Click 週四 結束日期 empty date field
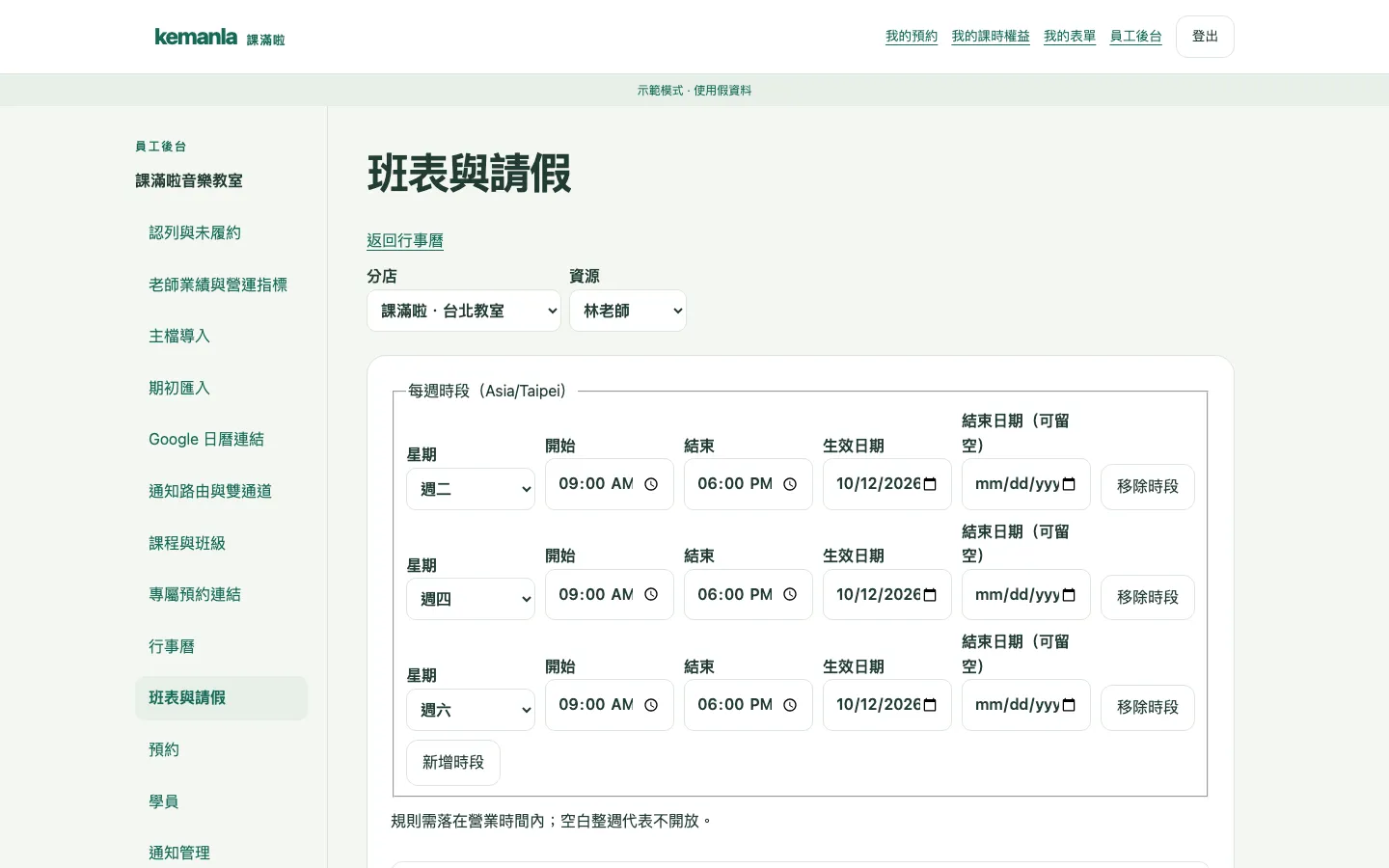1389x868 pixels. (1026, 595)
